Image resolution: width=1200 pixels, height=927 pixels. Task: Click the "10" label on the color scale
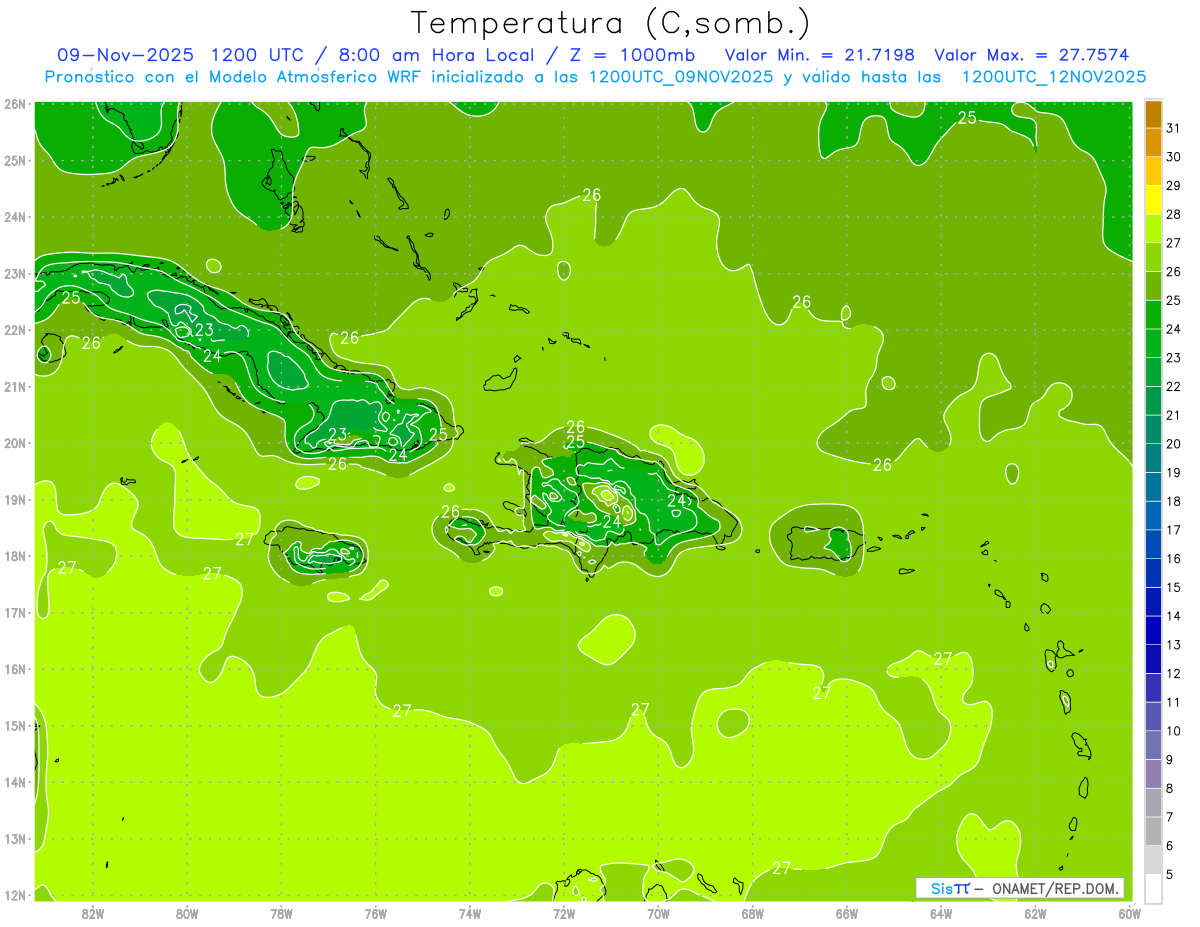[1174, 731]
